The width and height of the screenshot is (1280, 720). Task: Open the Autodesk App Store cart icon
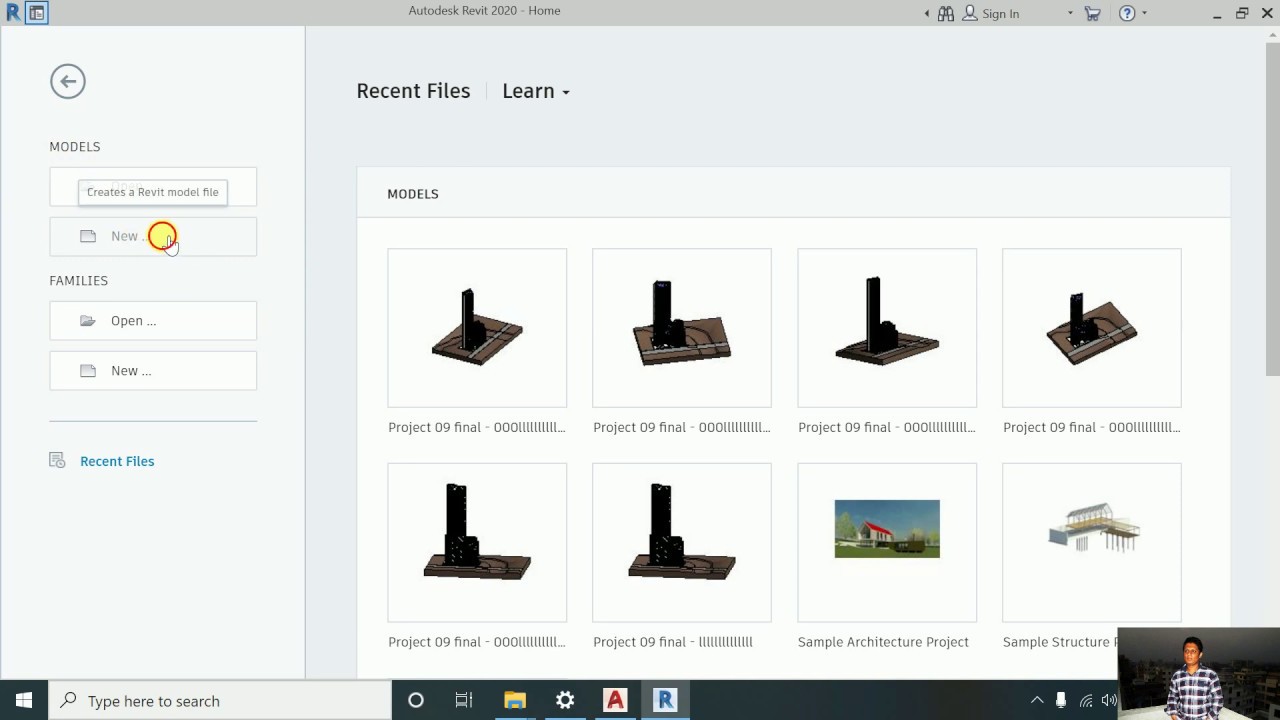pos(1092,13)
